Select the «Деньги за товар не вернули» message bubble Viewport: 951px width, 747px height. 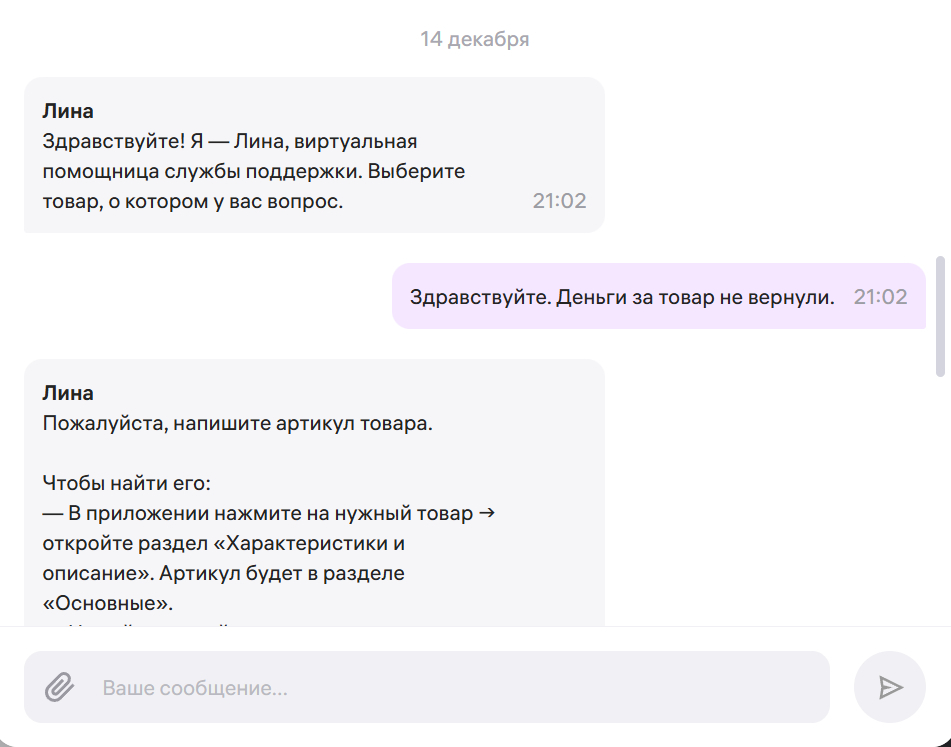[x=622, y=297]
